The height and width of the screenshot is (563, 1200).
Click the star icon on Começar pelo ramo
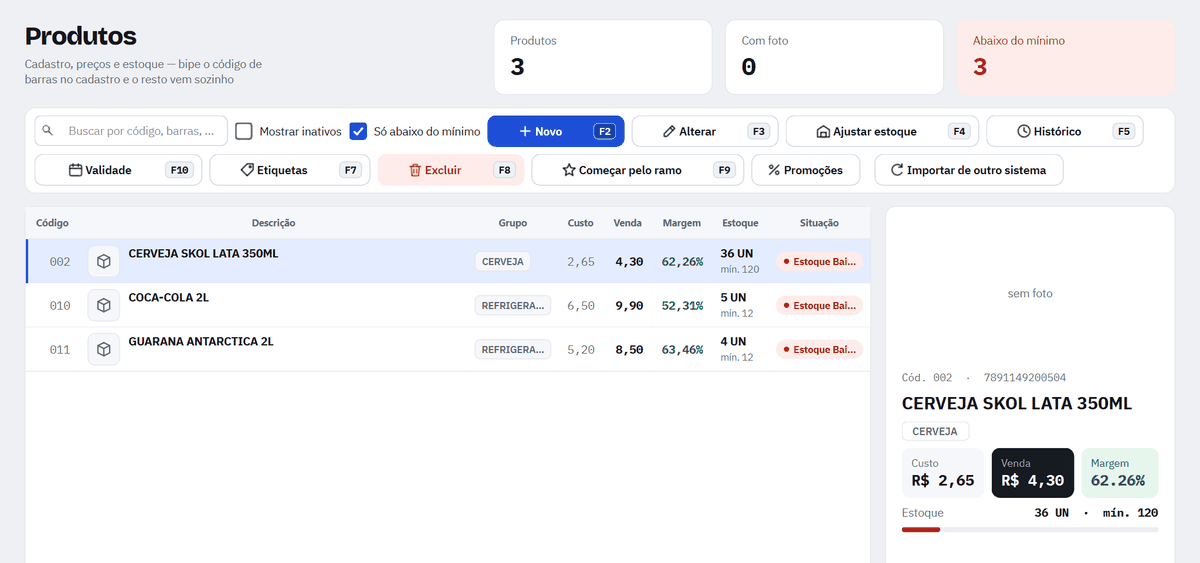pyautogui.click(x=569, y=170)
